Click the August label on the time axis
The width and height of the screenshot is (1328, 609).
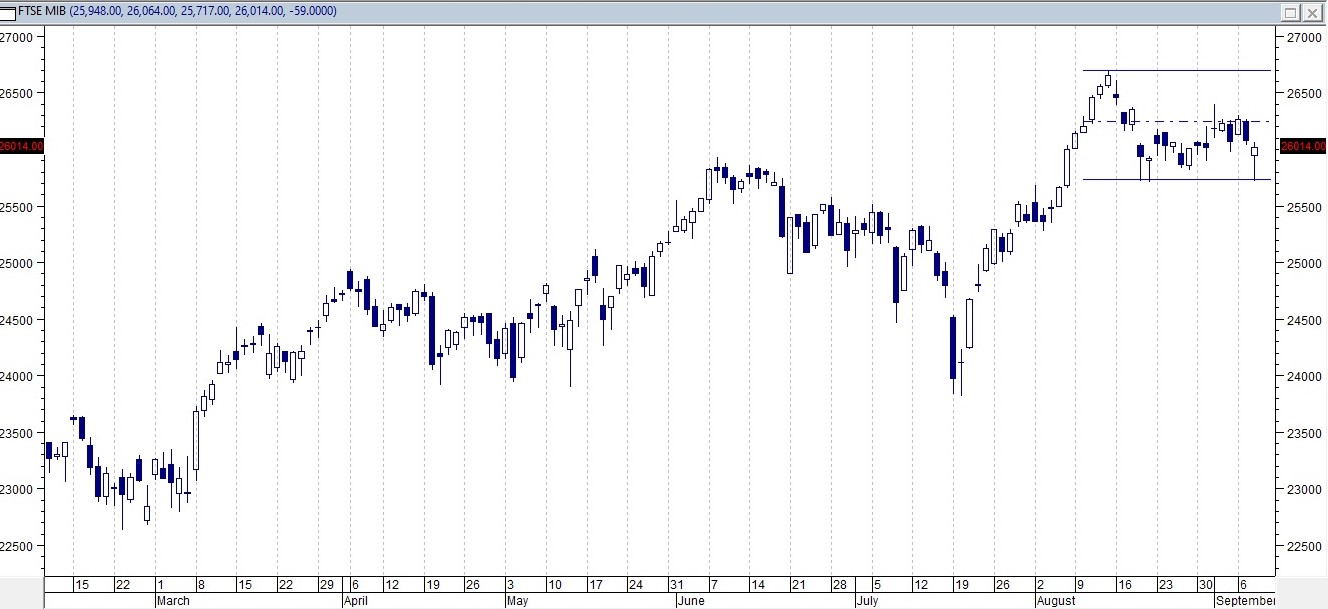(x=1055, y=601)
